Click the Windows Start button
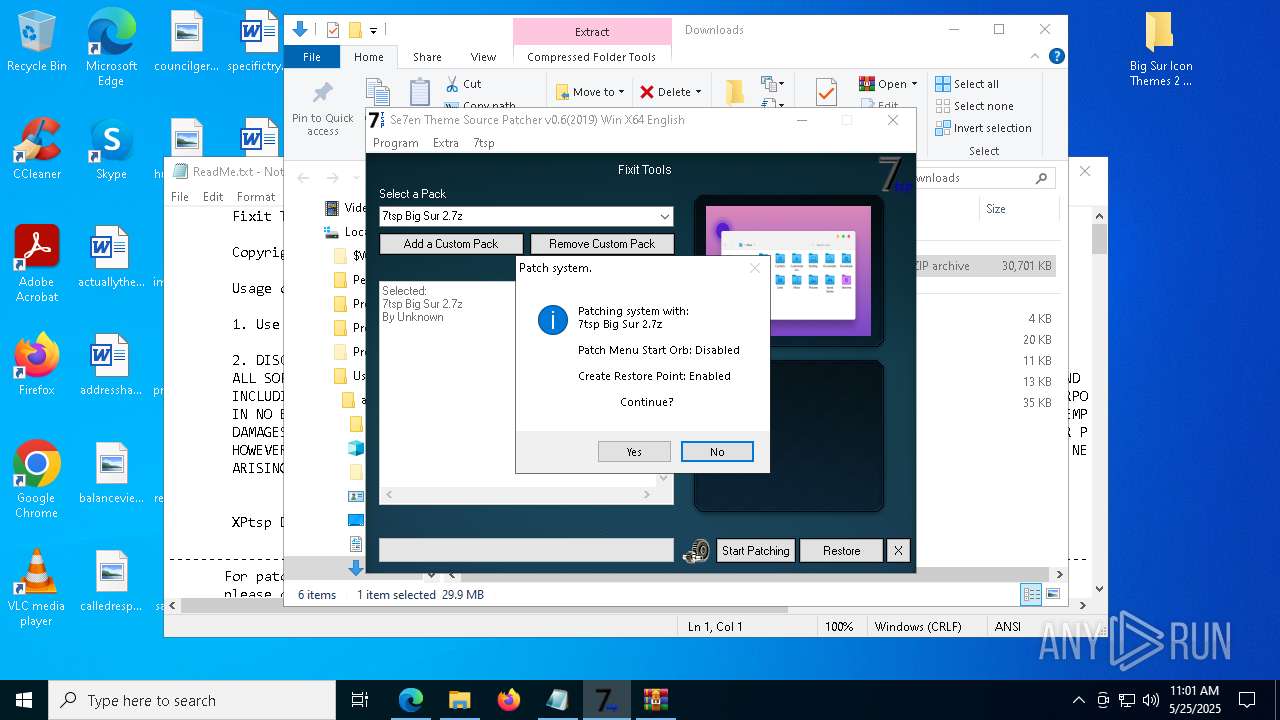 24,700
